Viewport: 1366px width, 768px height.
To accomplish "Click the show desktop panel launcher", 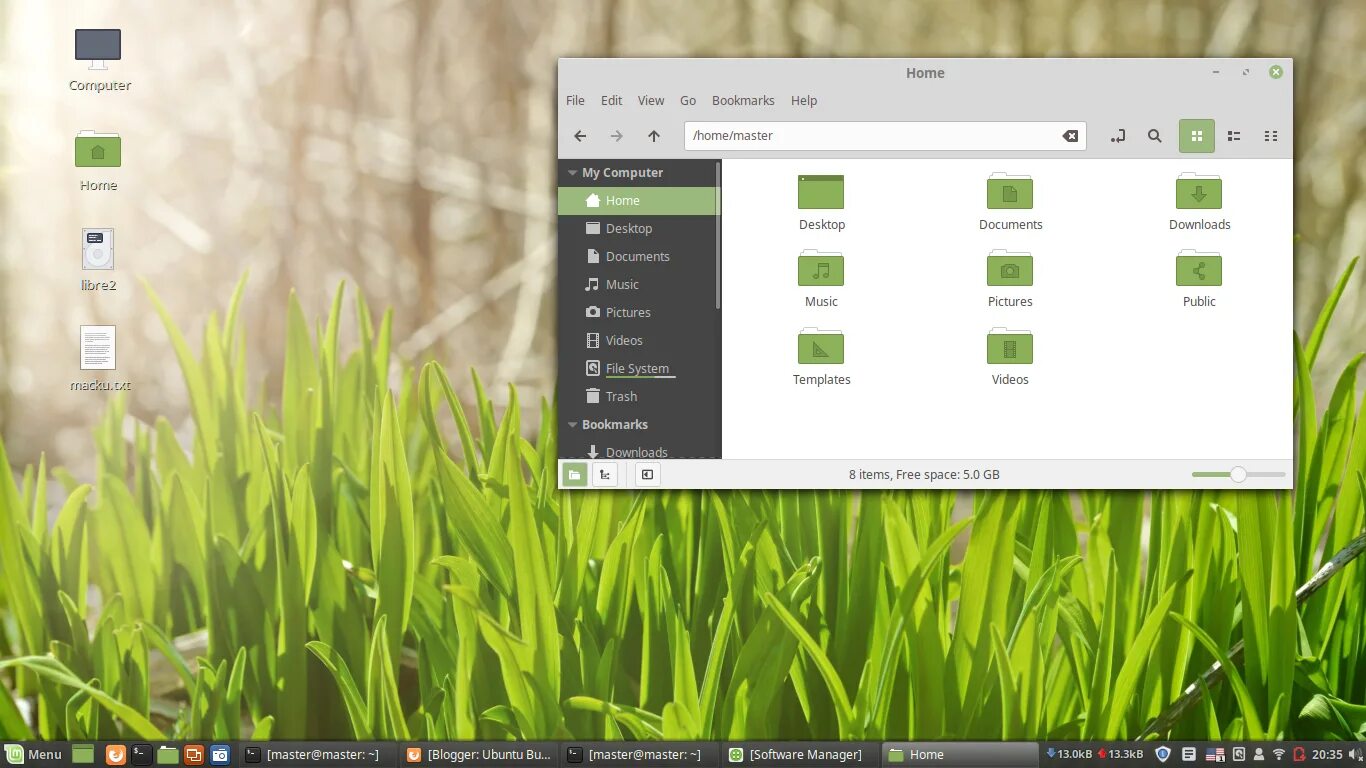I will (x=83, y=754).
